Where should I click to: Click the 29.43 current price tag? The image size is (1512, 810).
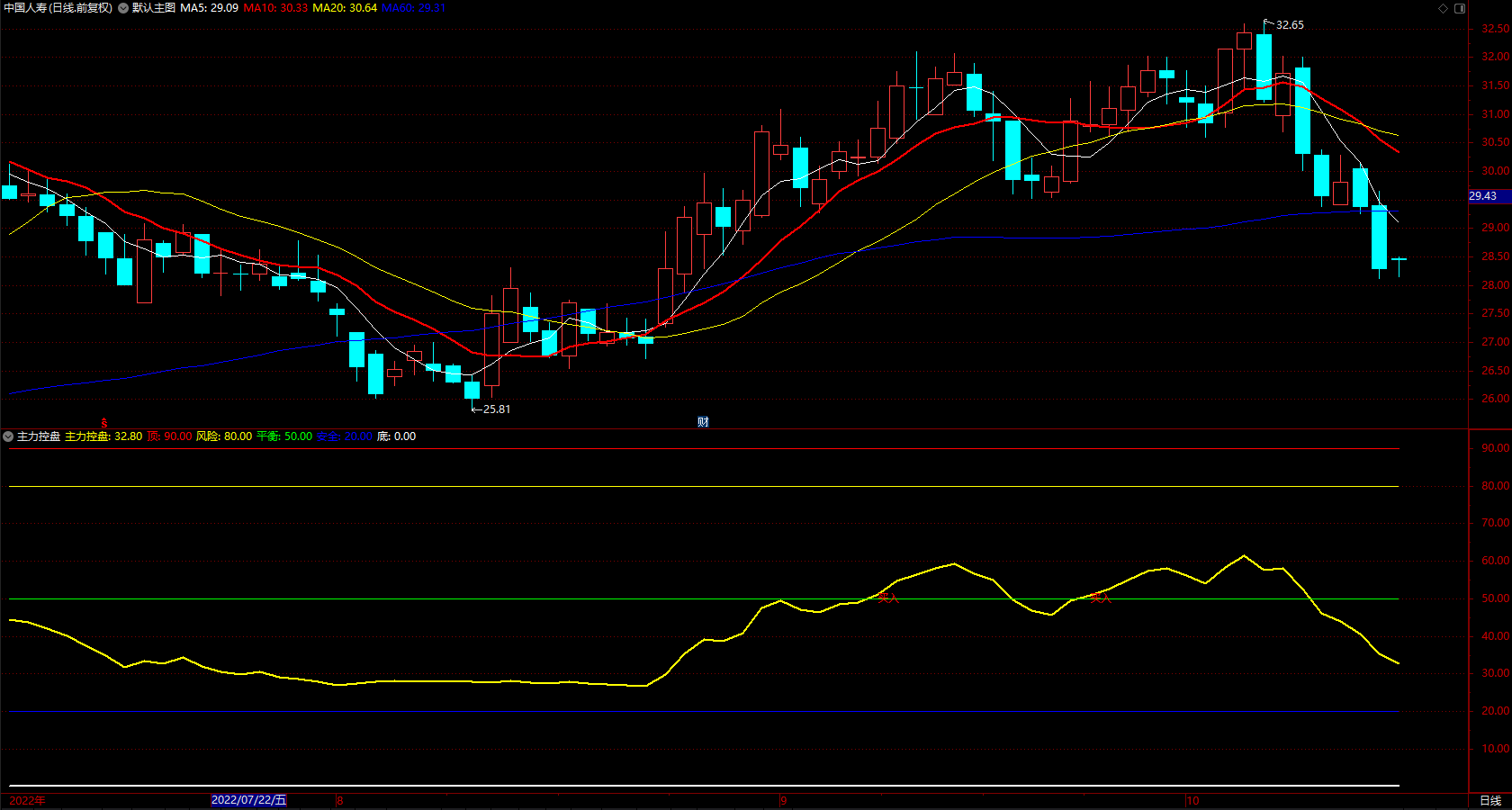[x=1482, y=196]
